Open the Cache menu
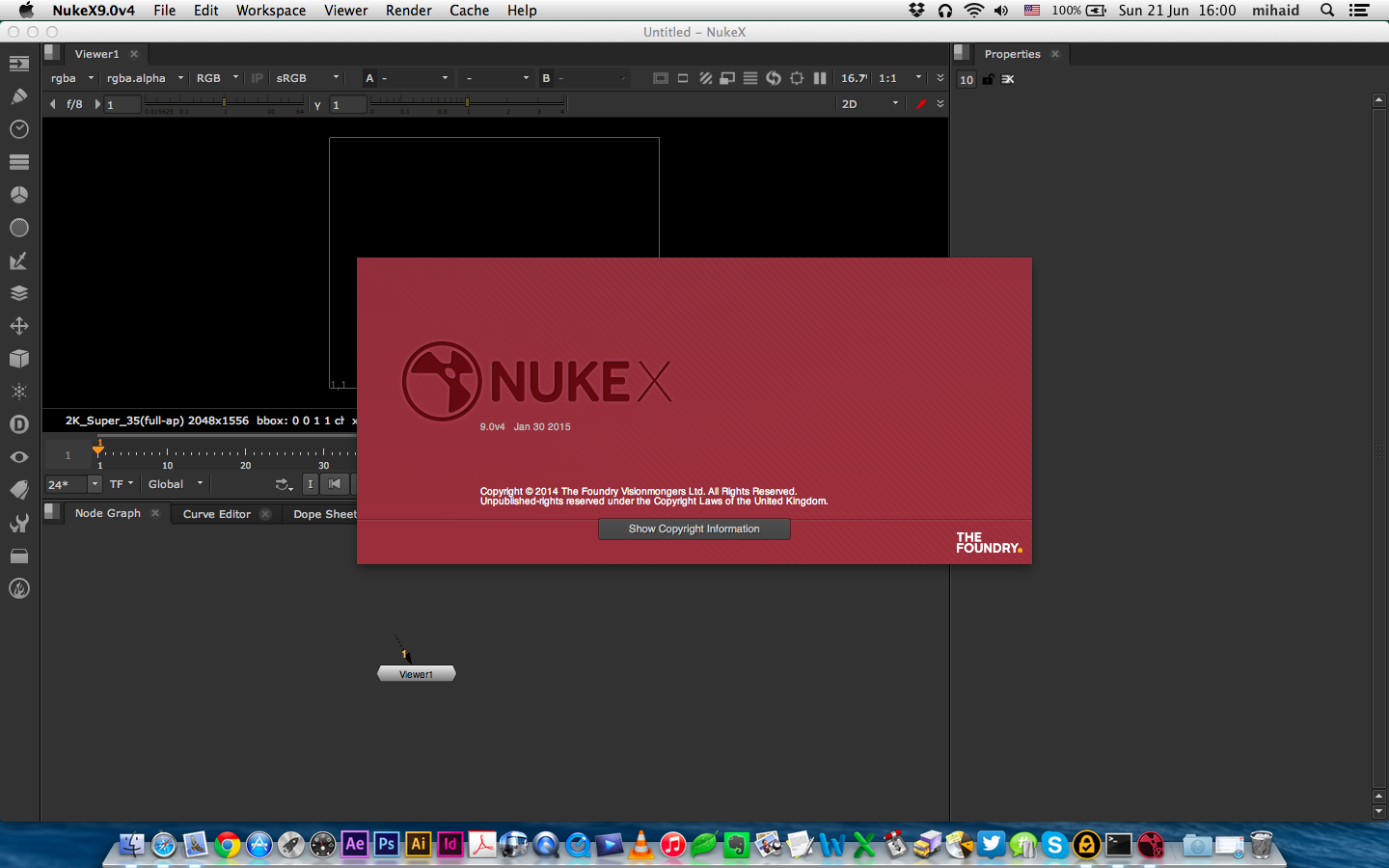This screenshot has width=1389, height=868. tap(470, 11)
